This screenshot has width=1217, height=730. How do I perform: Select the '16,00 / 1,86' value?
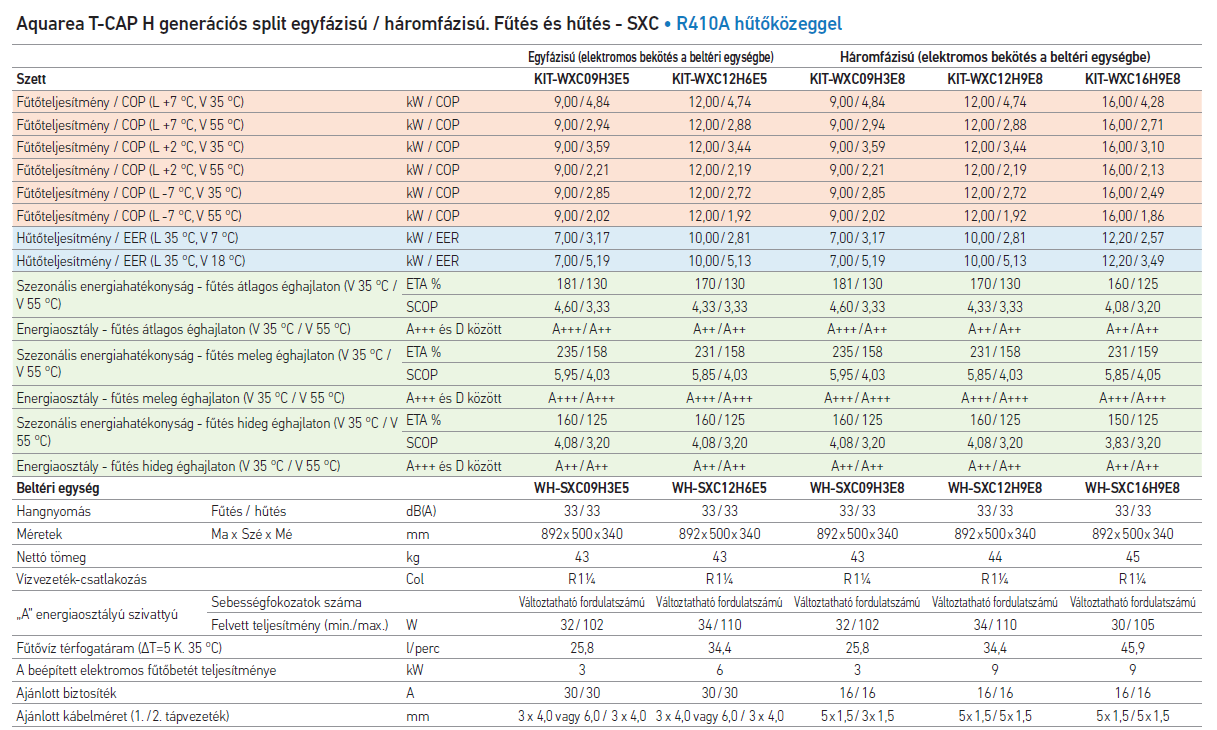pyautogui.click(x=1133, y=215)
